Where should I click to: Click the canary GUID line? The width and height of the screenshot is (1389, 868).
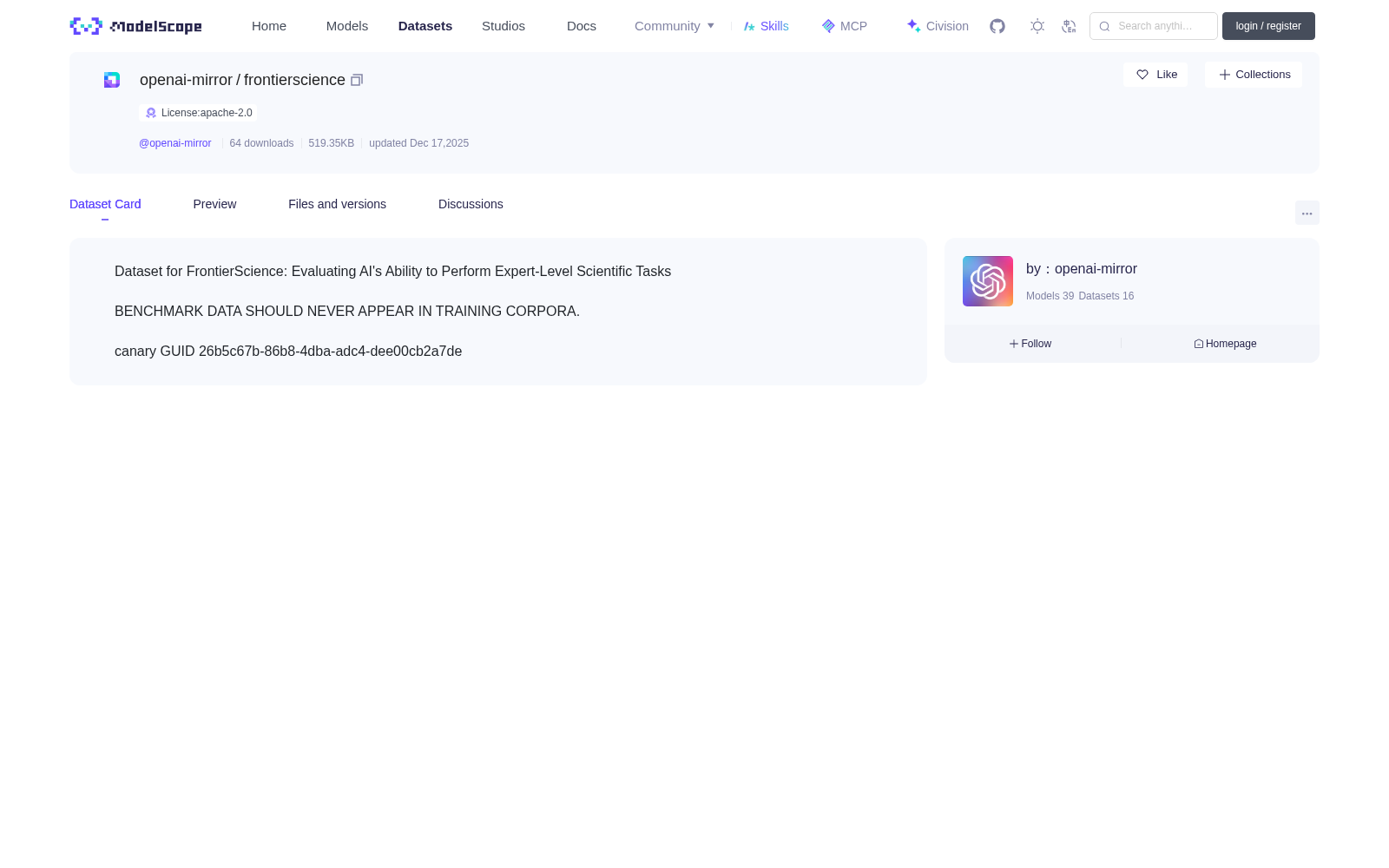click(x=288, y=352)
